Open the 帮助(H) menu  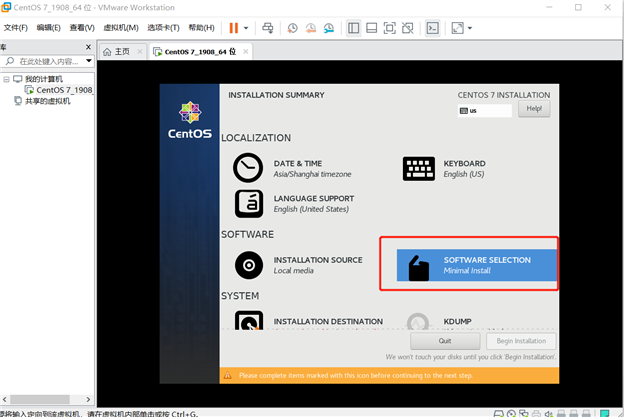pos(201,28)
